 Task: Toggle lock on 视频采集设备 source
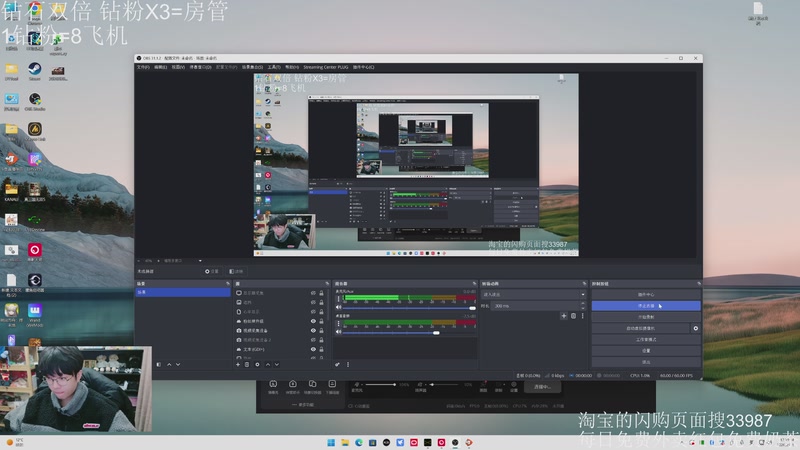[321, 331]
